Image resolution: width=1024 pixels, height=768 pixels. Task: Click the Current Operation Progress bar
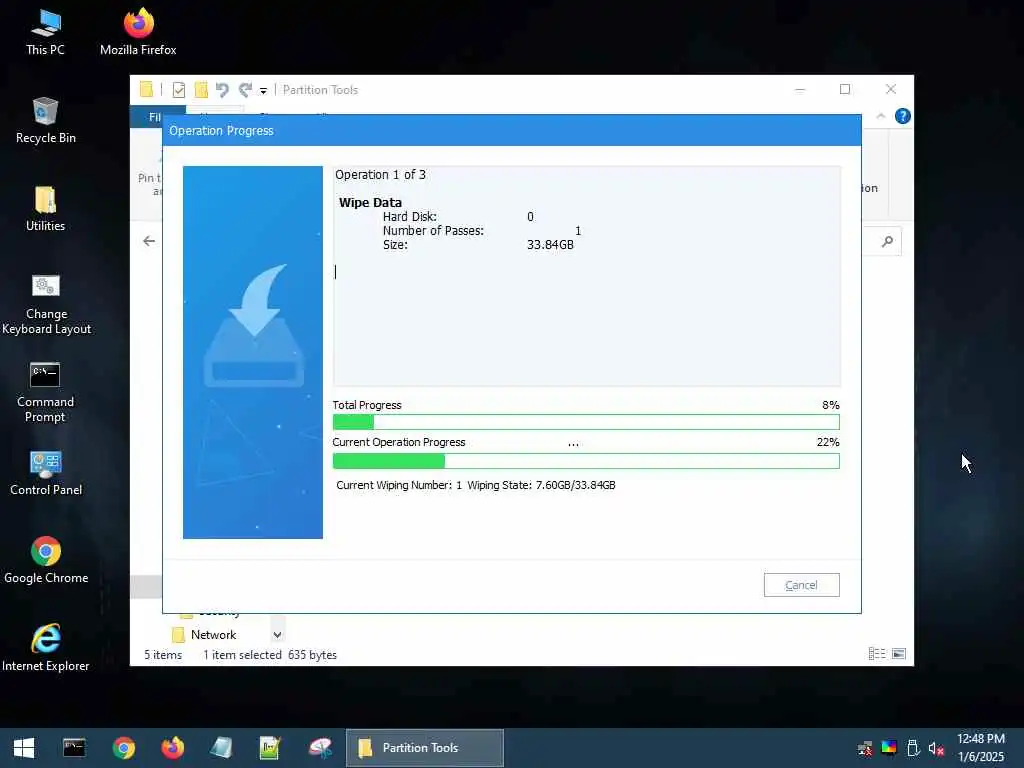click(x=586, y=461)
